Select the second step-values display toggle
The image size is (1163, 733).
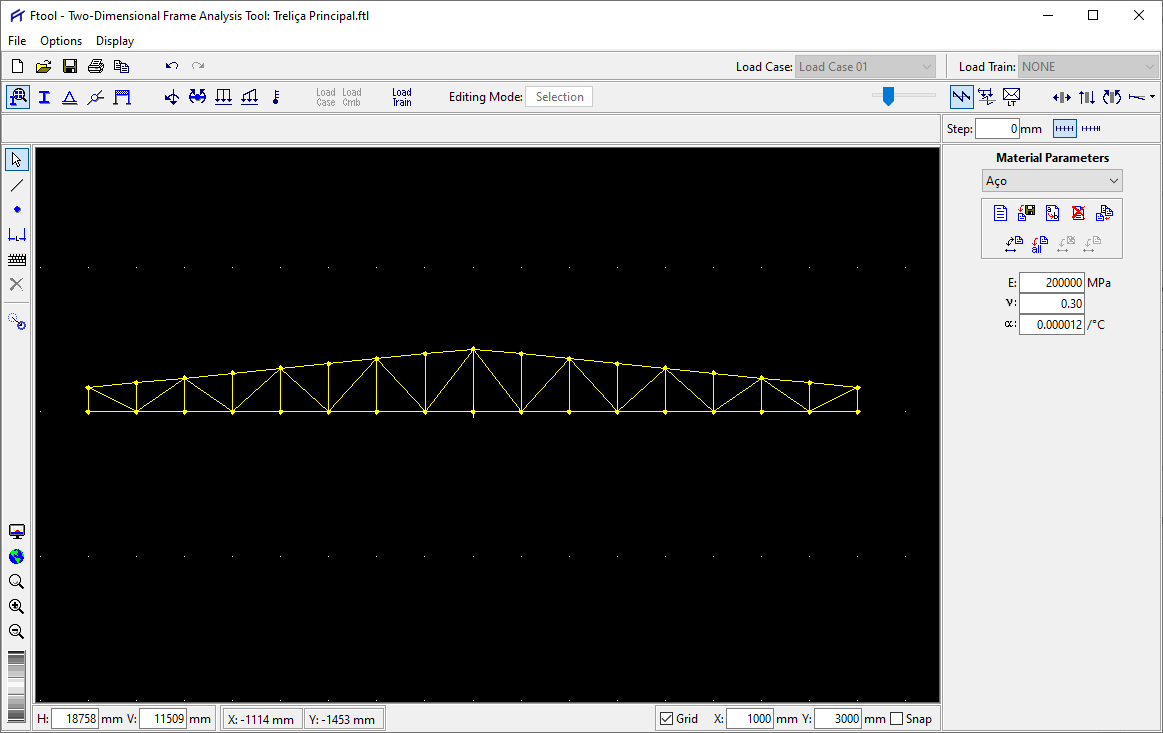pos(1091,128)
